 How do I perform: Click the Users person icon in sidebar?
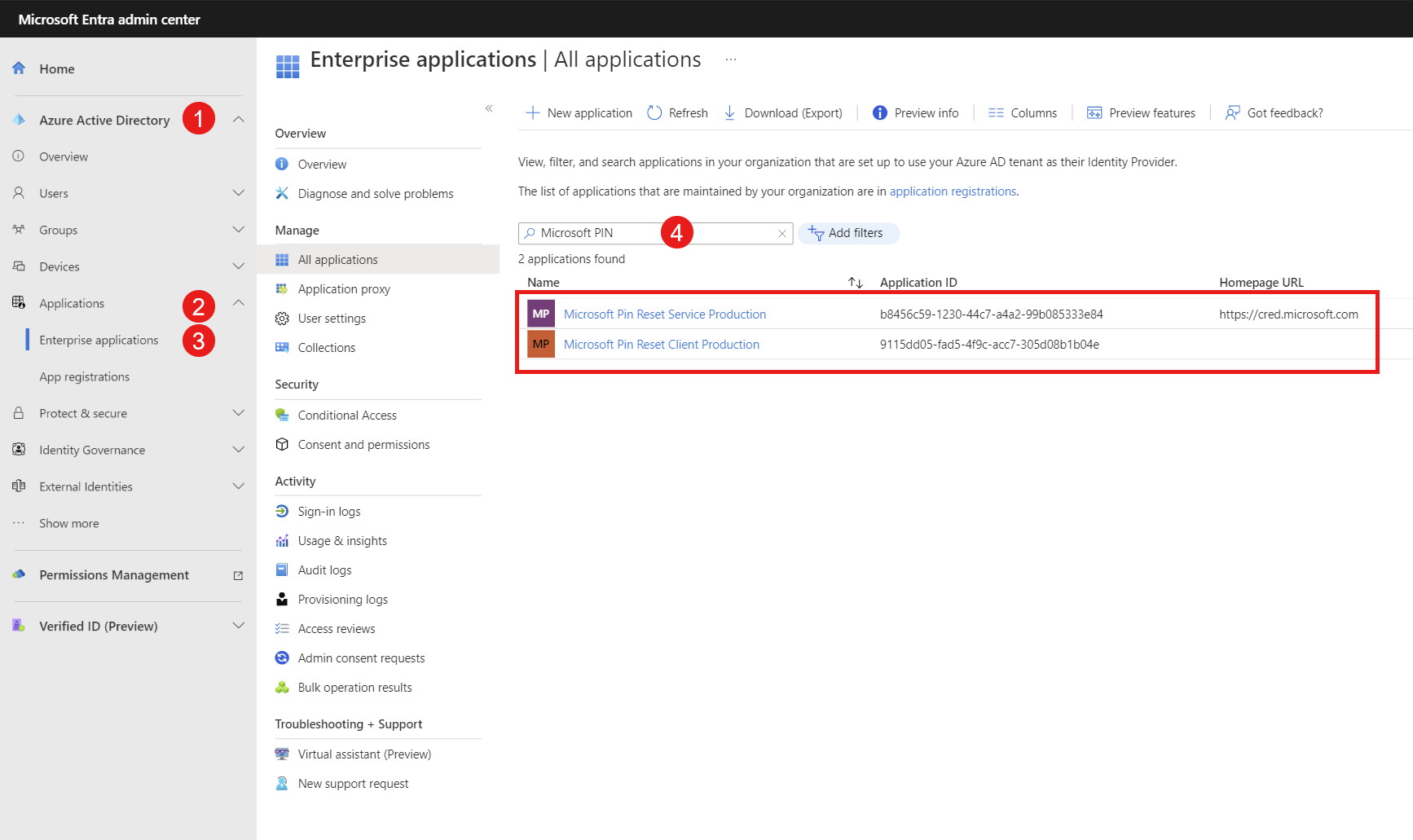coord(19,193)
